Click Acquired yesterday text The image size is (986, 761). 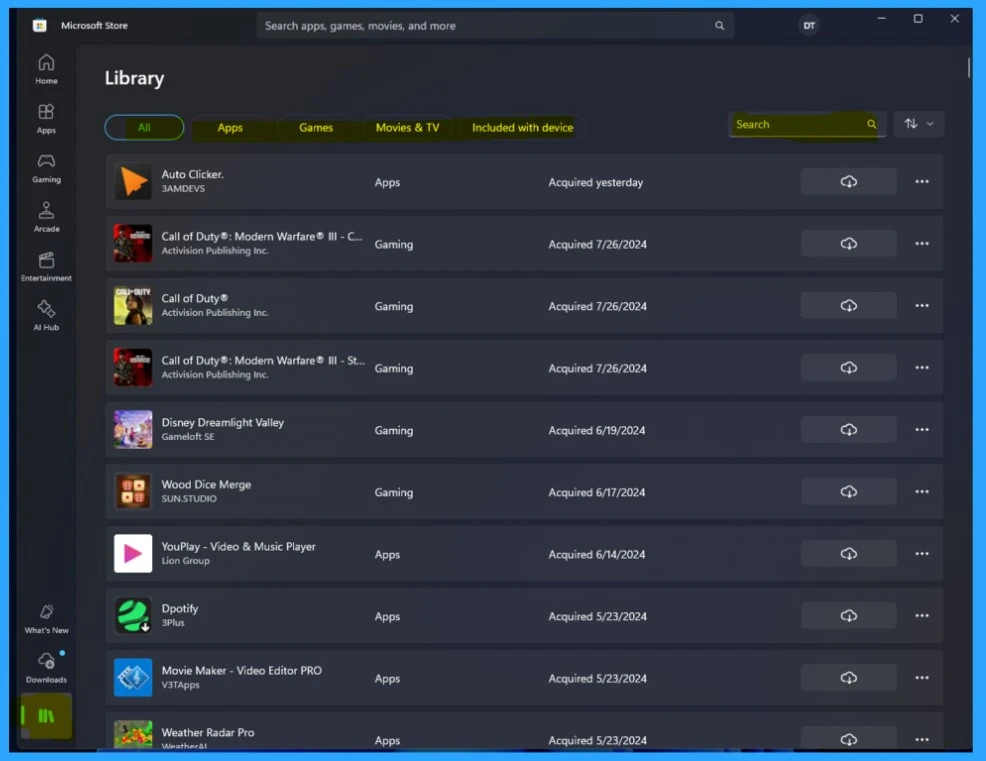coord(595,182)
